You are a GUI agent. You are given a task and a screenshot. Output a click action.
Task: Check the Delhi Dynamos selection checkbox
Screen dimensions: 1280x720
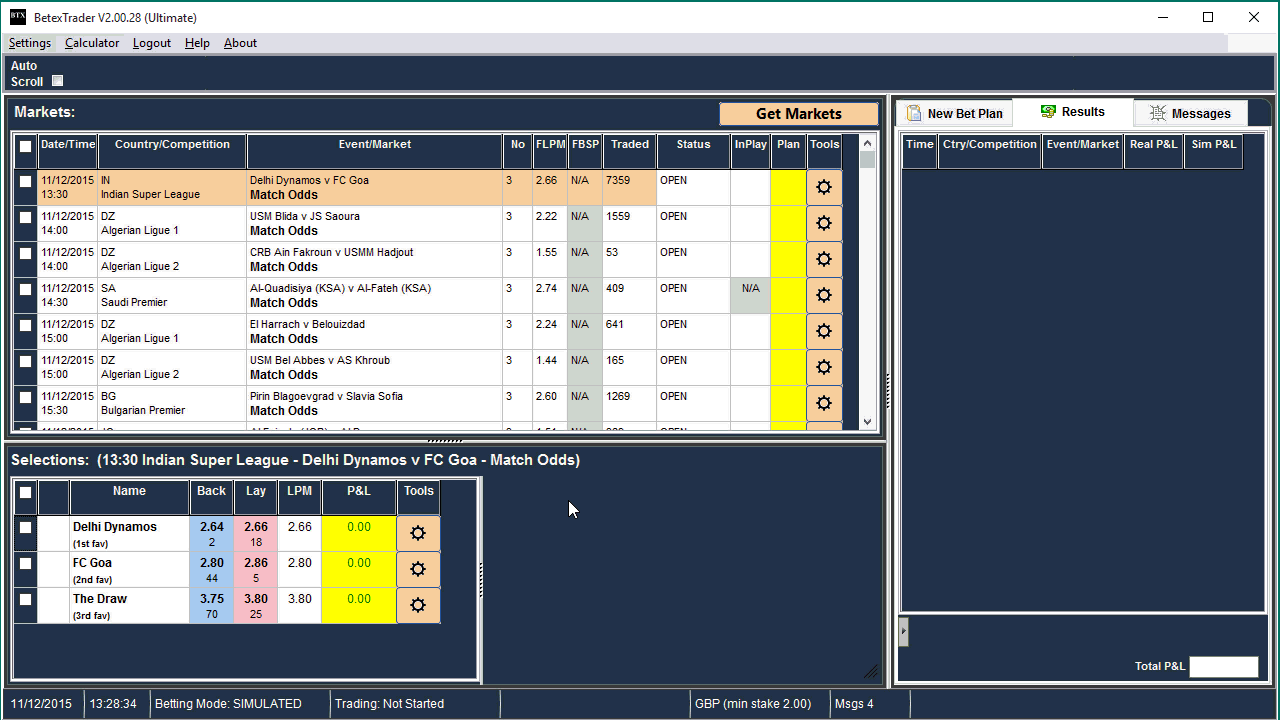[26, 528]
